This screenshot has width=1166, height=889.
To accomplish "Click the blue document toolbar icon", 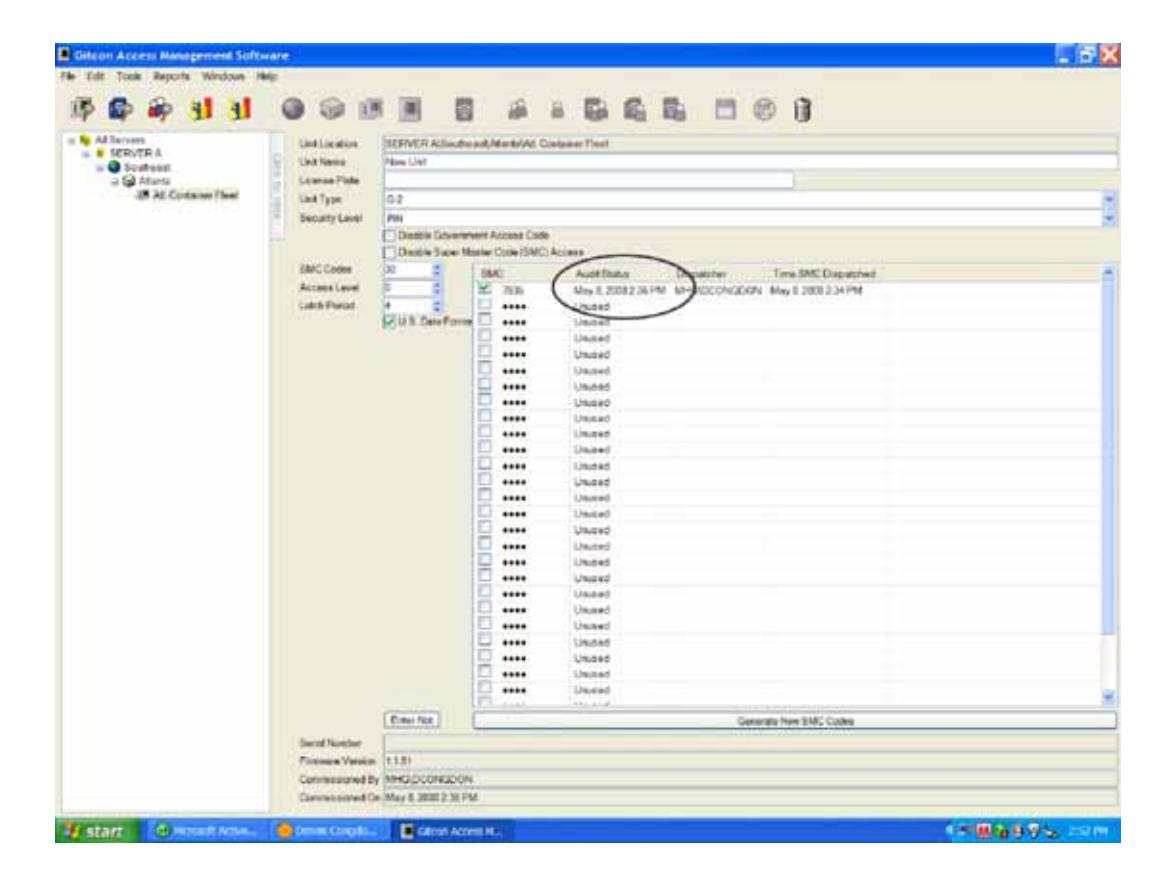I will [x=120, y=109].
